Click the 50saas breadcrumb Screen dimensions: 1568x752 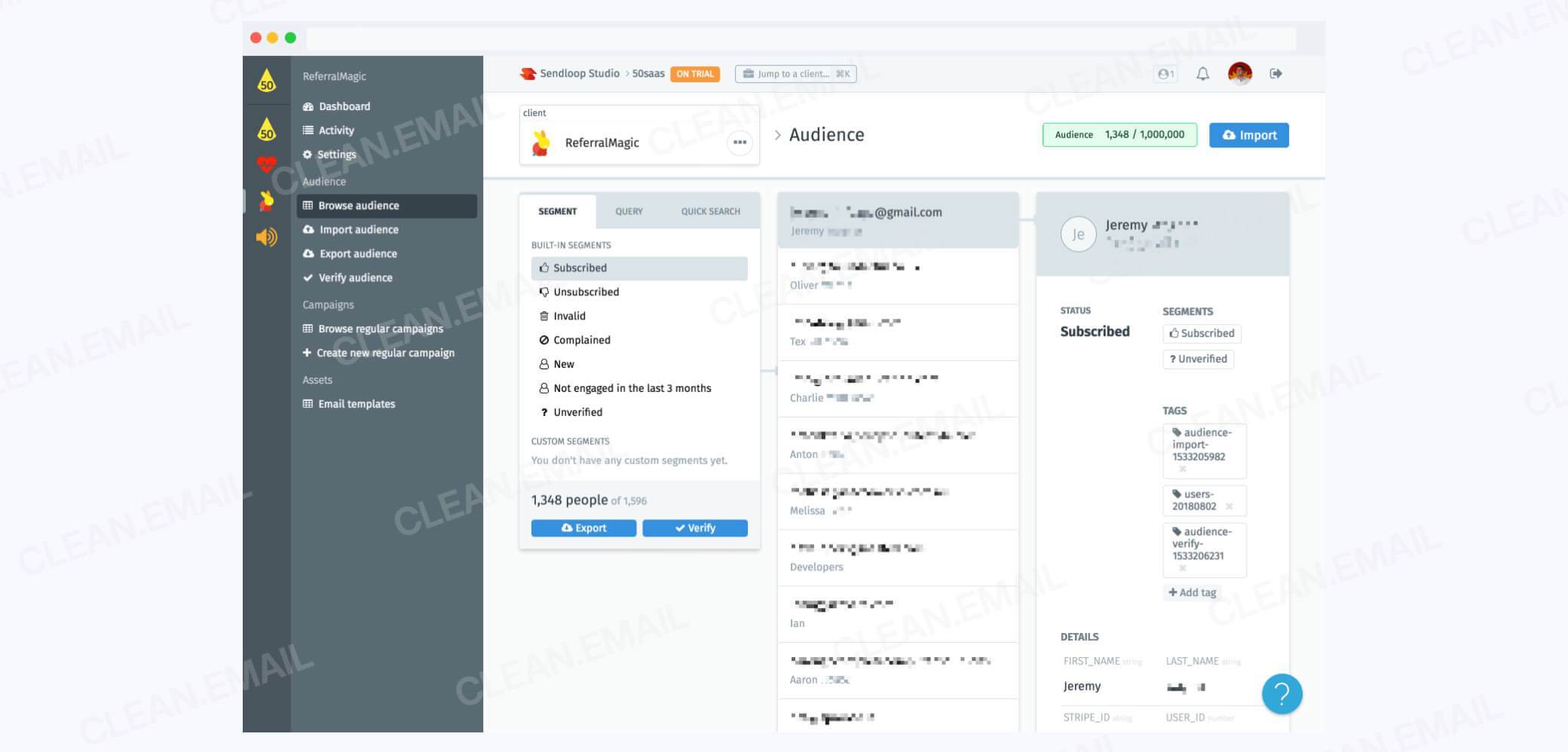[648, 74]
